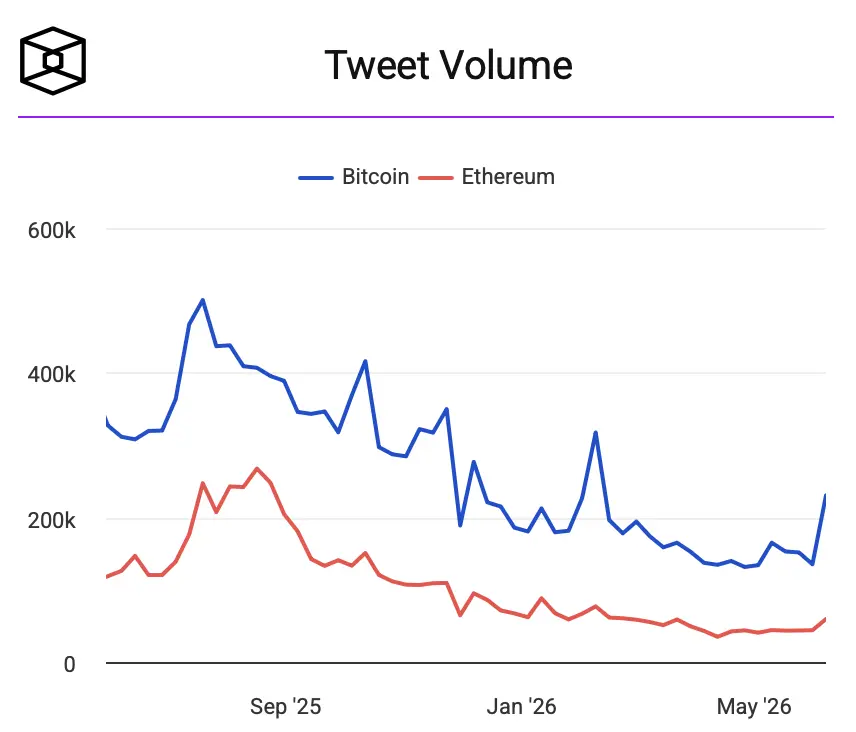The width and height of the screenshot is (856, 732).
Task: Toggle the Bitcoin legend entry
Action: 354,177
